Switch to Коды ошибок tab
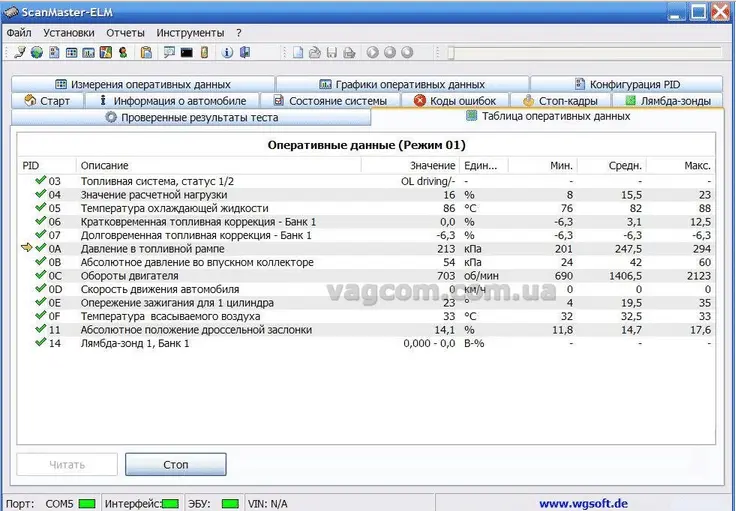736x511 pixels. [x=455, y=100]
